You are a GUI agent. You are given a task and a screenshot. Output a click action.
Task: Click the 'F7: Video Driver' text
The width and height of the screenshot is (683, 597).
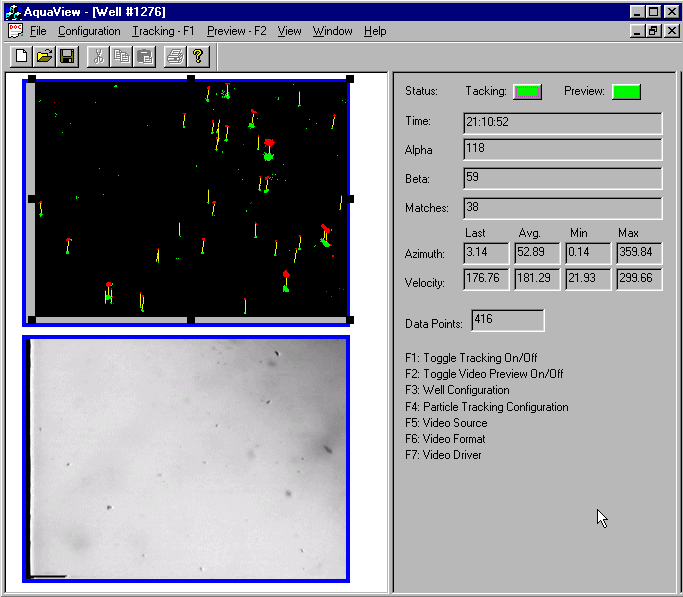[443, 455]
